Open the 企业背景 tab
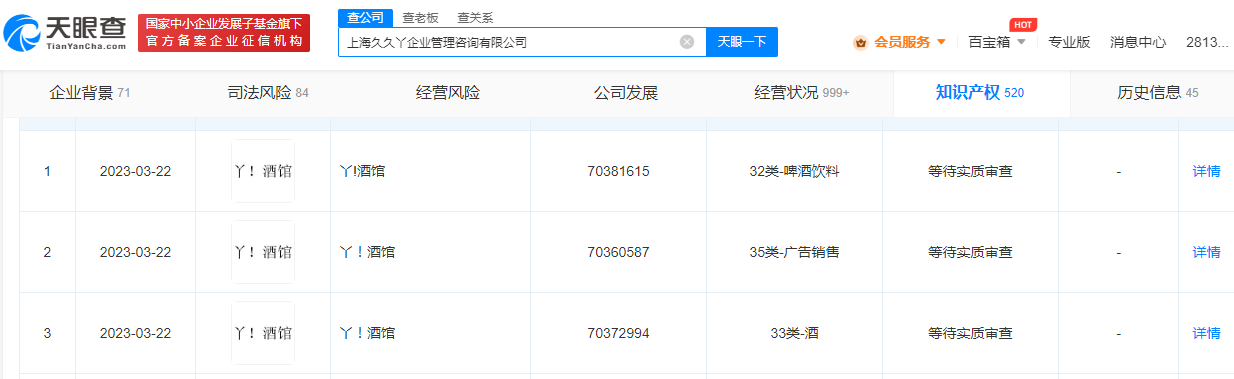 pyautogui.click(x=90, y=93)
